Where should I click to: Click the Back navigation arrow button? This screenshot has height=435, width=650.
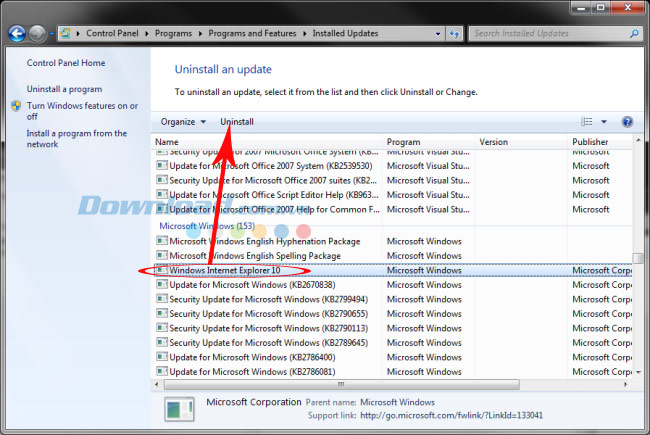(x=17, y=34)
